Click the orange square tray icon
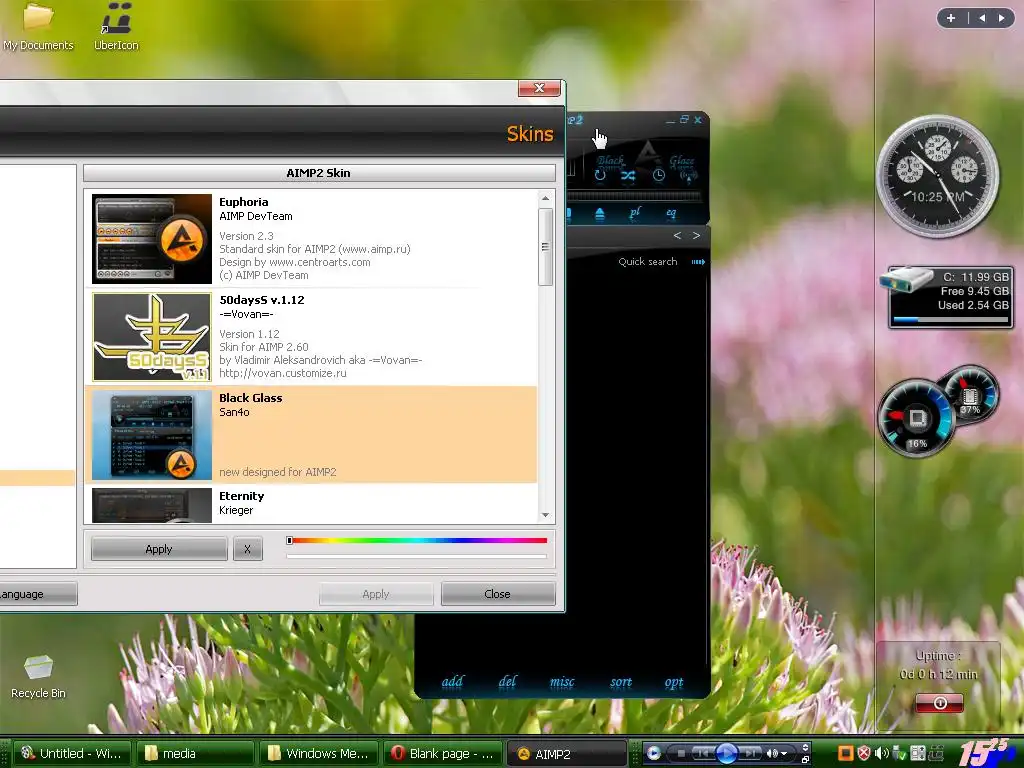 click(x=845, y=754)
